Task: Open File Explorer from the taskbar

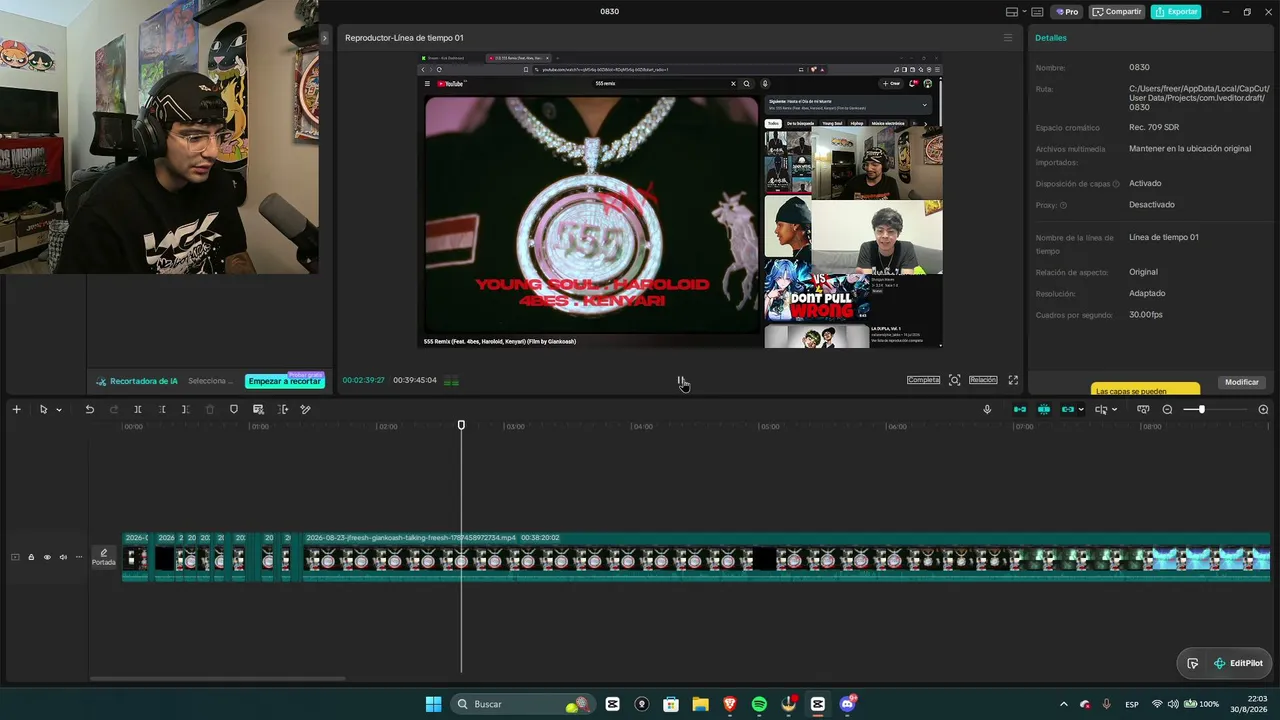Action: [700, 704]
